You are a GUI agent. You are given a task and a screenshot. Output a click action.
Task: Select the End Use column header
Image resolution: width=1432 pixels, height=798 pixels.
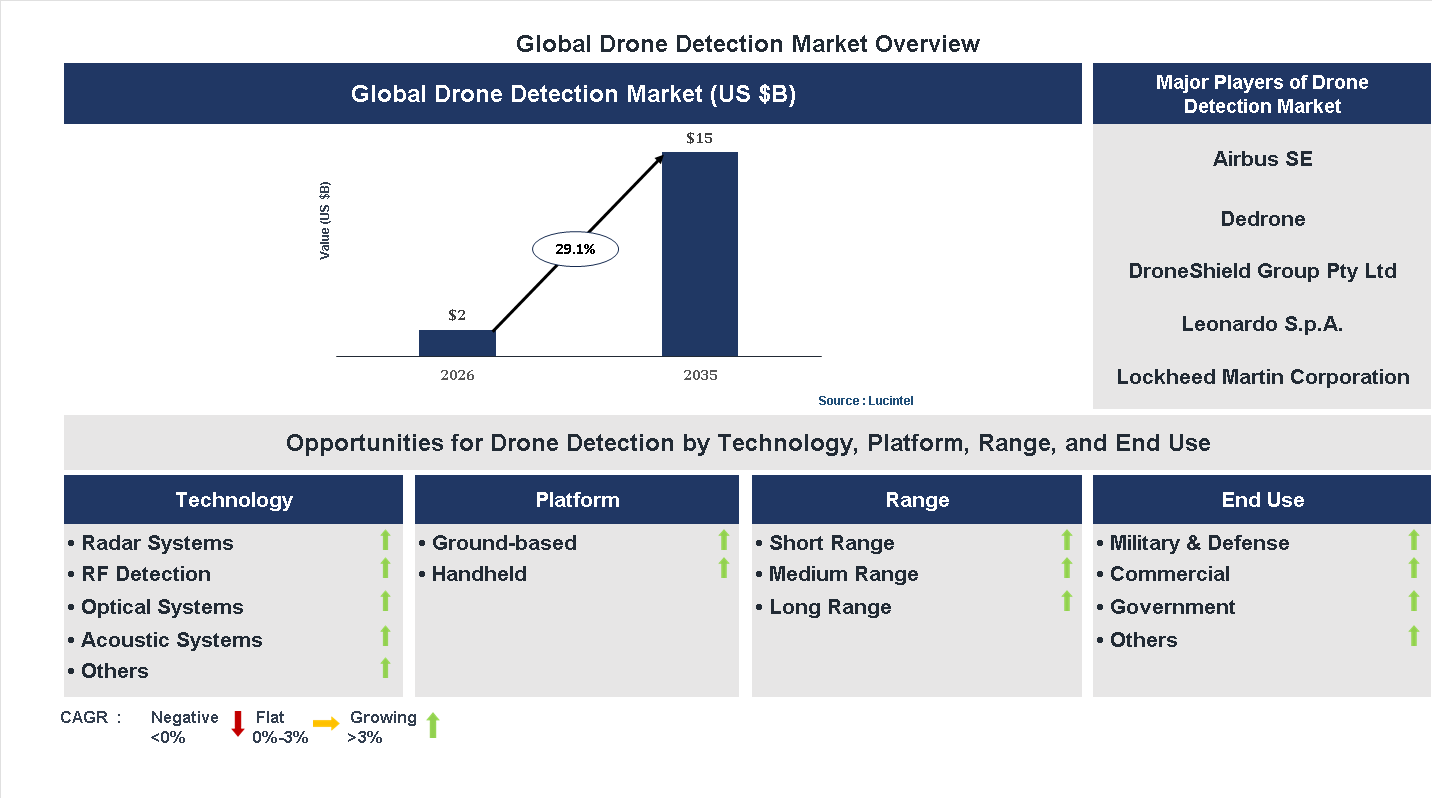[1261, 499]
